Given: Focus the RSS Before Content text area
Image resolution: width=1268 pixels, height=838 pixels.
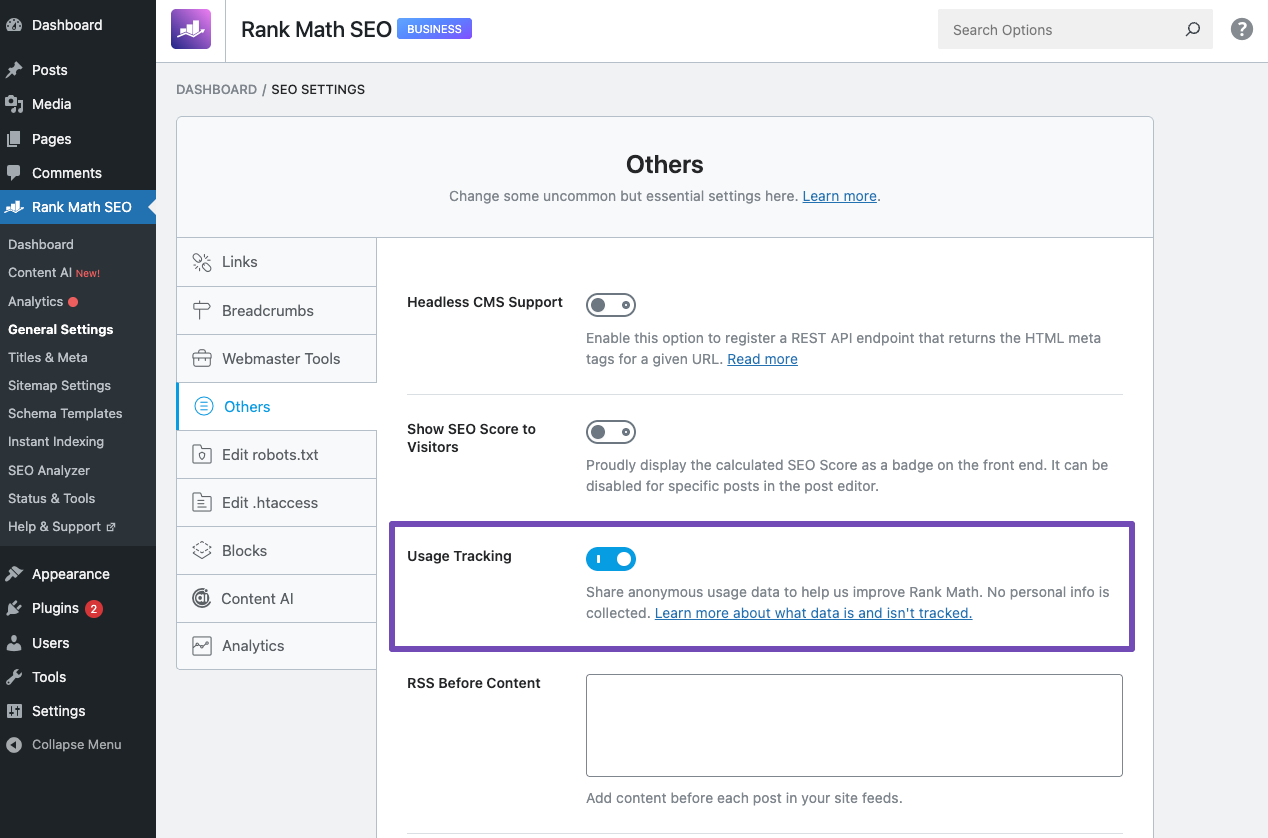Looking at the screenshot, I should 854,725.
